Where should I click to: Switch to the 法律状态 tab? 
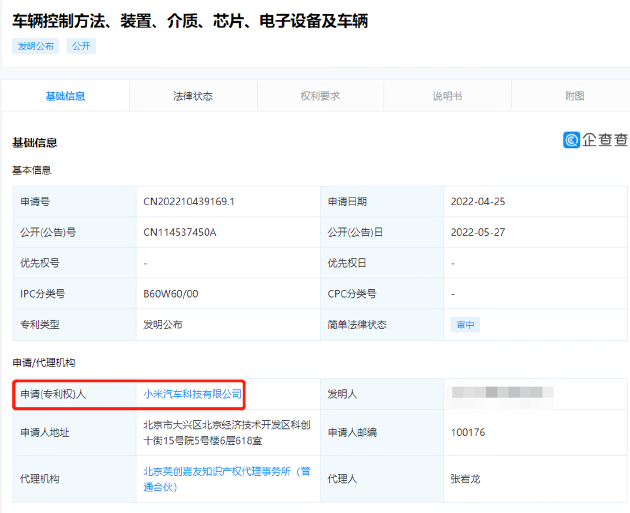(193, 96)
